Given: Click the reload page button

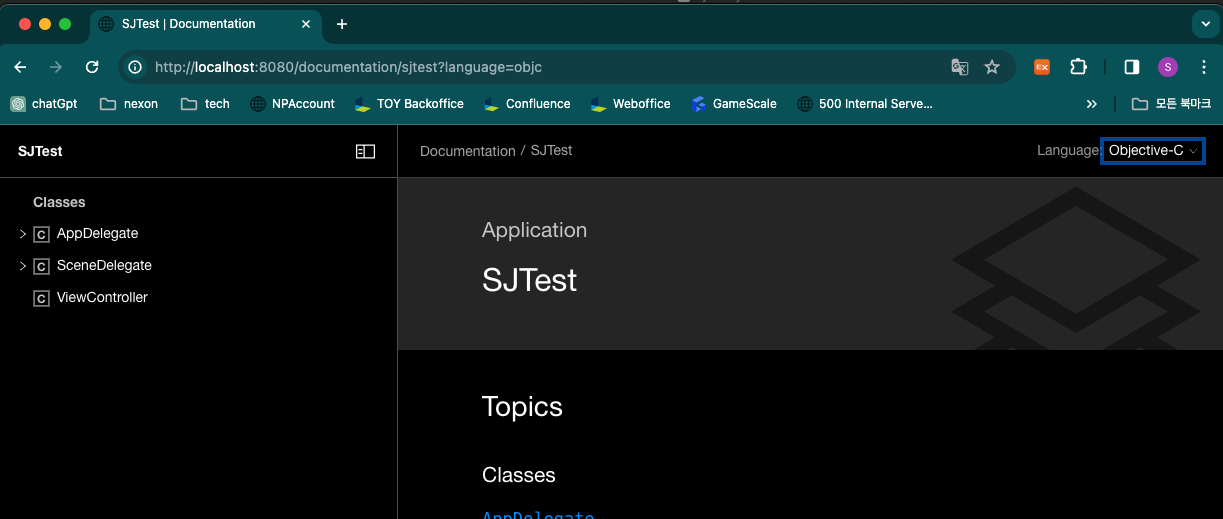Looking at the screenshot, I should pos(92,67).
